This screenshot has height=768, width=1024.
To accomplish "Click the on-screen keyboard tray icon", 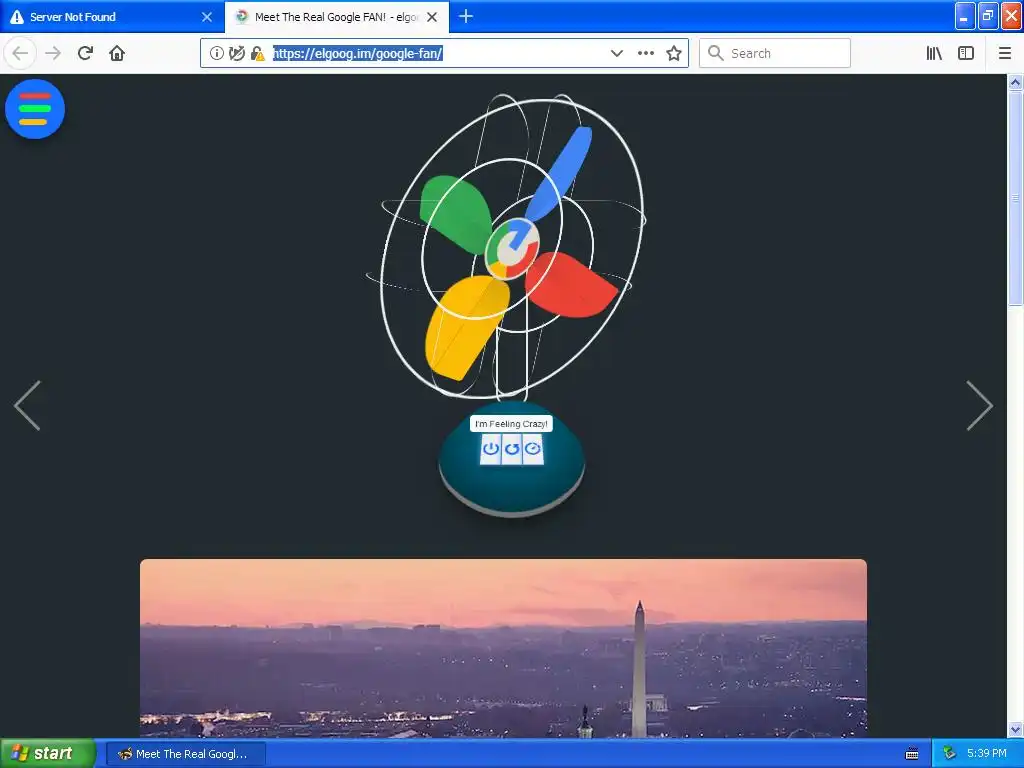I will 912,754.
